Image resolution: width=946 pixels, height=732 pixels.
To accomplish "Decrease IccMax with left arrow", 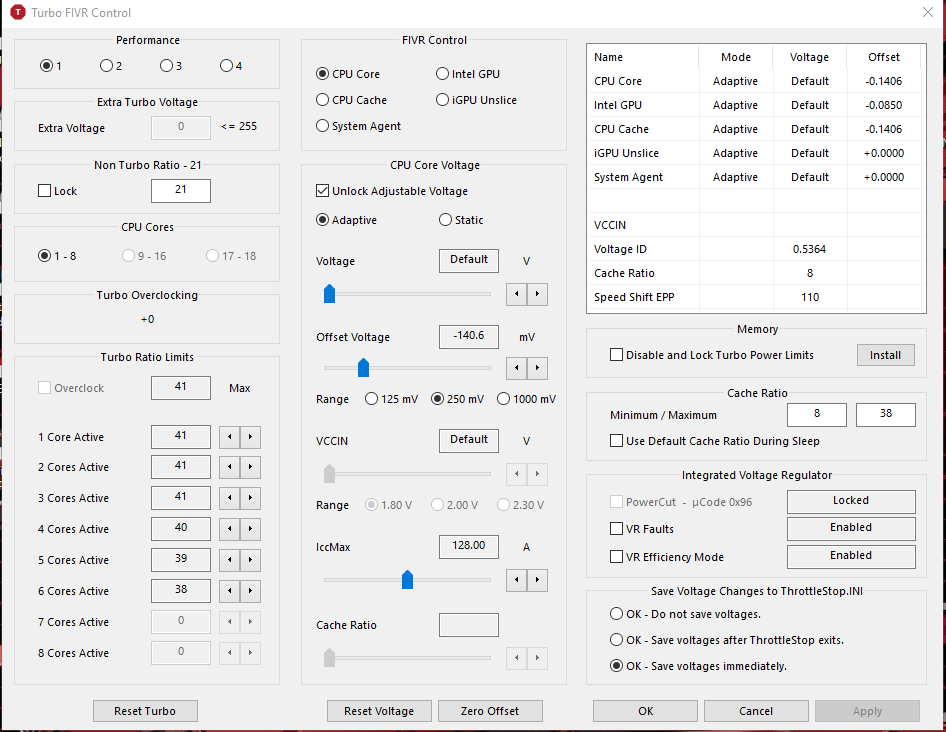I will [516, 580].
